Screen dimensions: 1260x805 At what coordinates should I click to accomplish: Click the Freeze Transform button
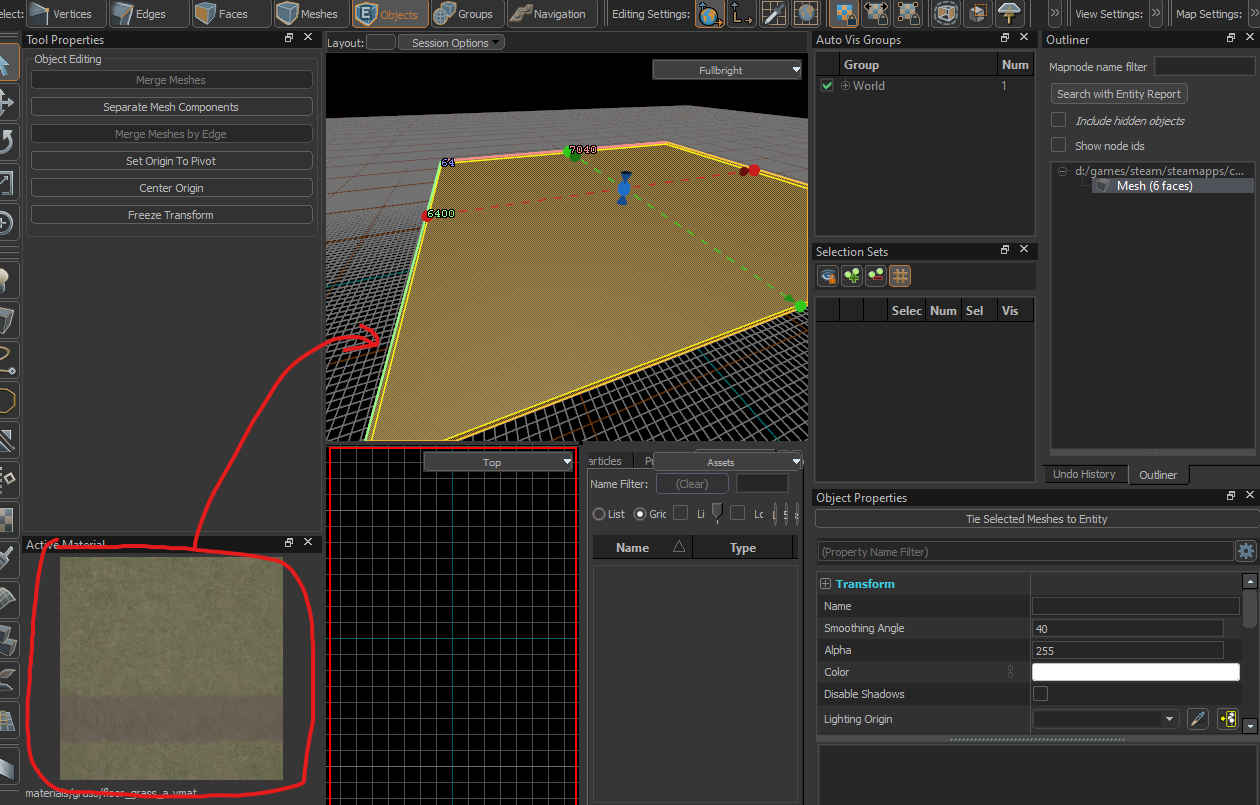(x=171, y=215)
